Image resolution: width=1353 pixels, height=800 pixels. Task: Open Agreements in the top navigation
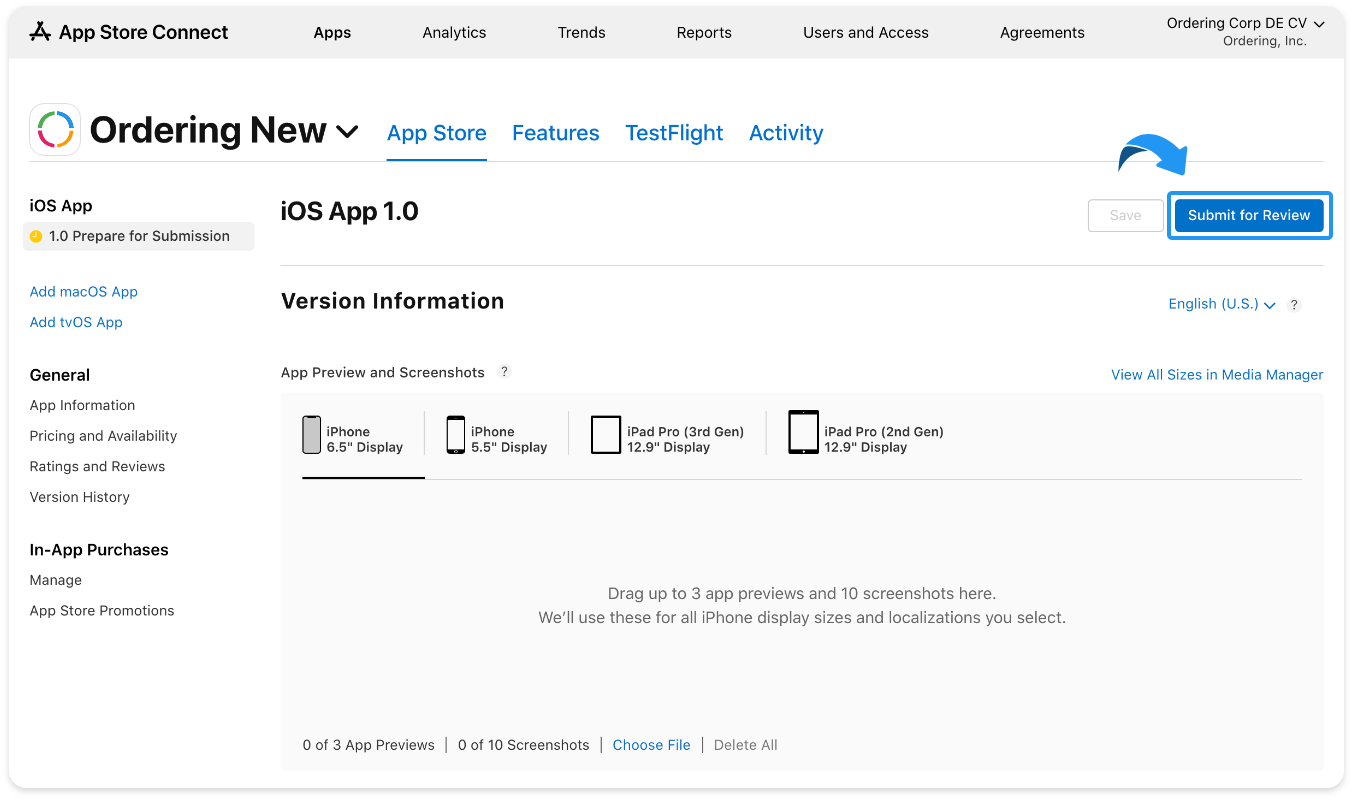tap(1042, 33)
